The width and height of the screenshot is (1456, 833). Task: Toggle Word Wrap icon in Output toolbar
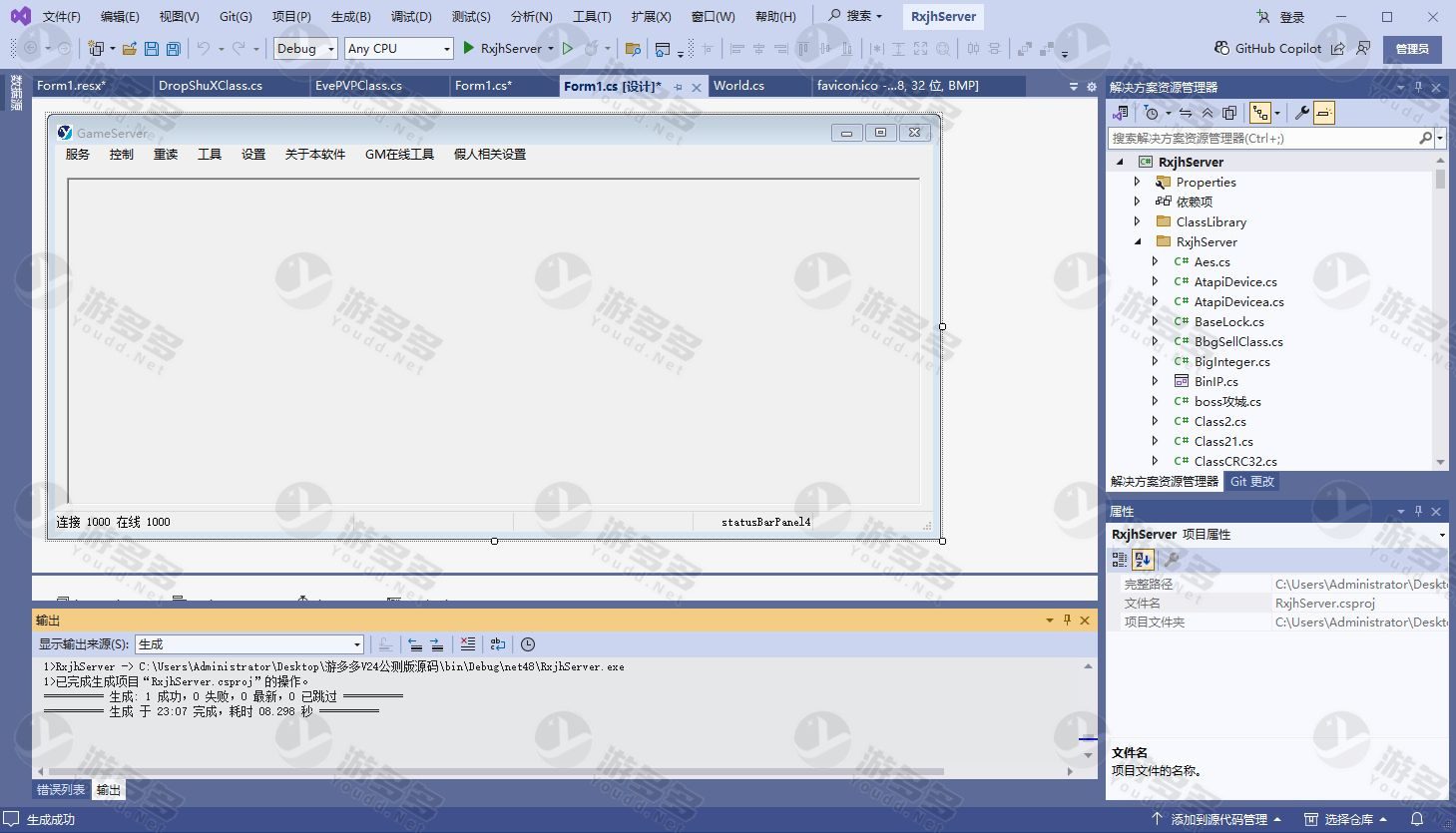(498, 644)
